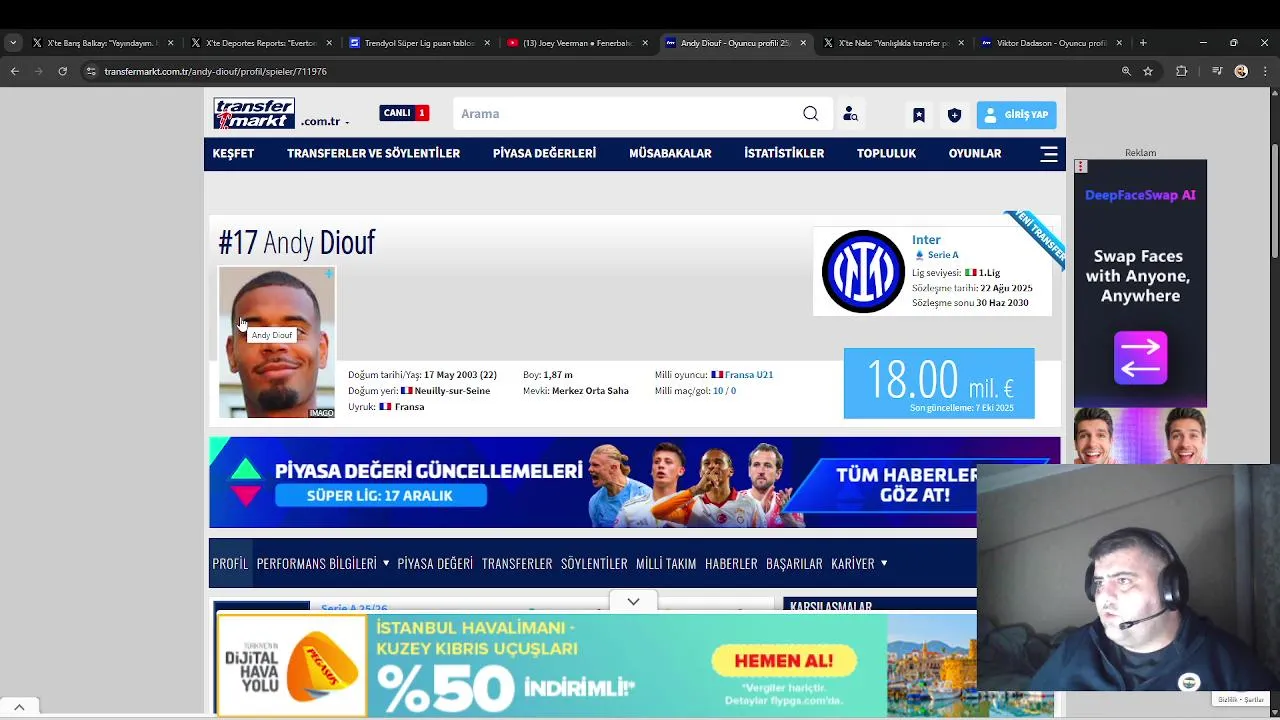Viewport: 1280px width, 720px height.
Task: Open the Chrome profile avatar
Action: pyautogui.click(x=1241, y=71)
